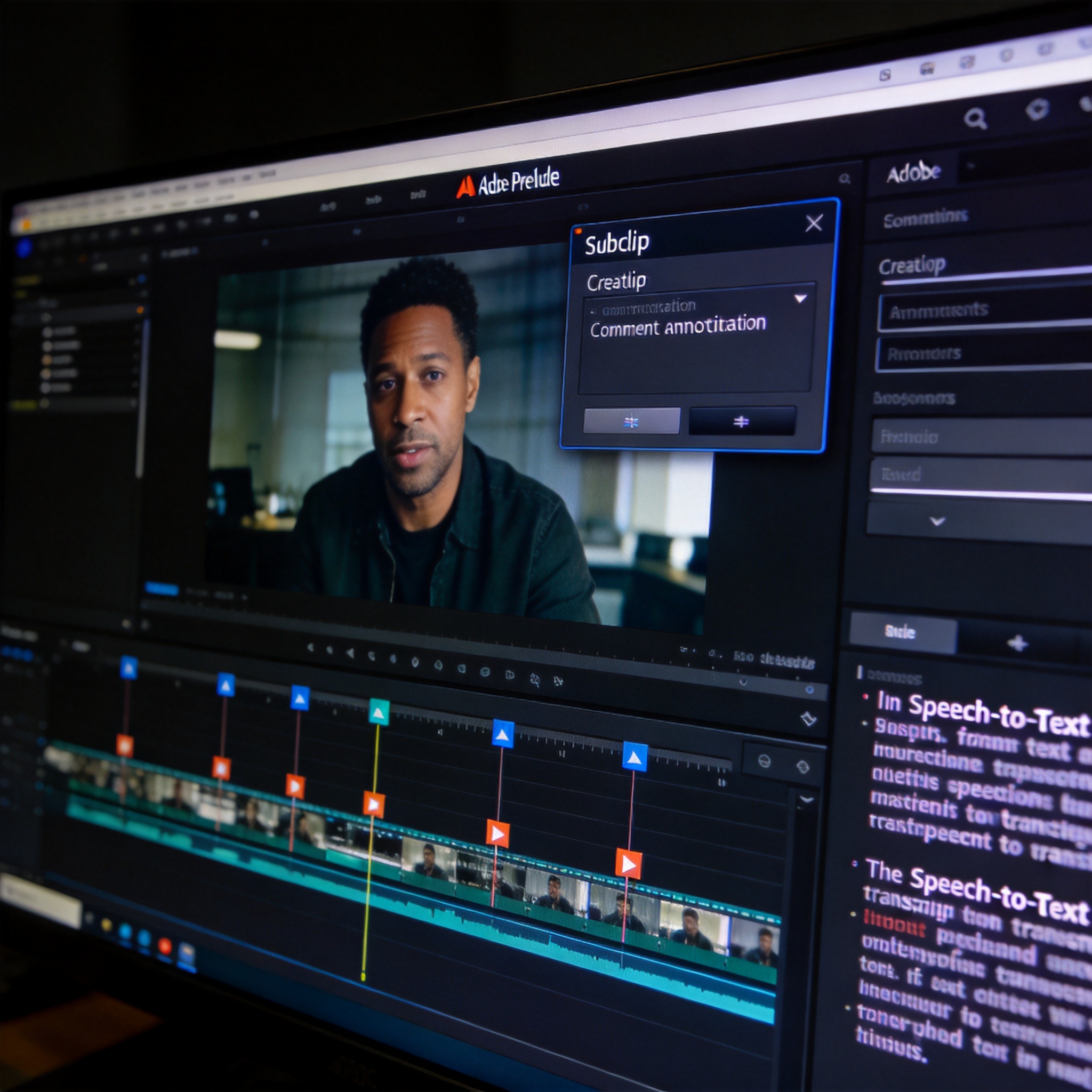This screenshot has height=1092, width=1092.
Task: Select the second blue marker from the left
Action: click(226, 686)
